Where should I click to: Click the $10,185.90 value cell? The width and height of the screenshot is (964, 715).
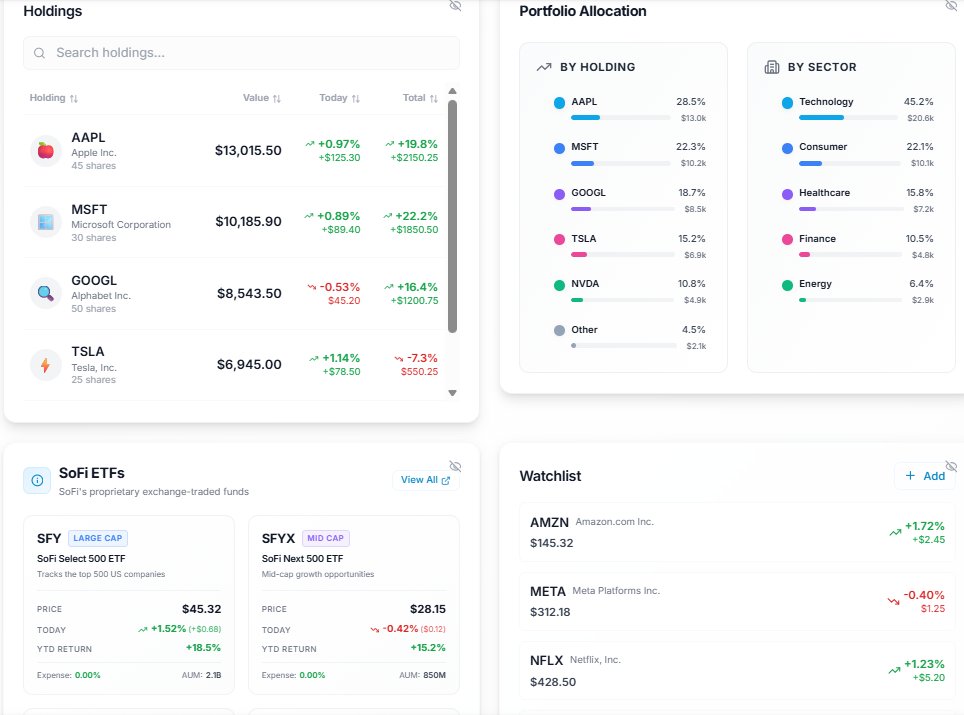pos(248,221)
